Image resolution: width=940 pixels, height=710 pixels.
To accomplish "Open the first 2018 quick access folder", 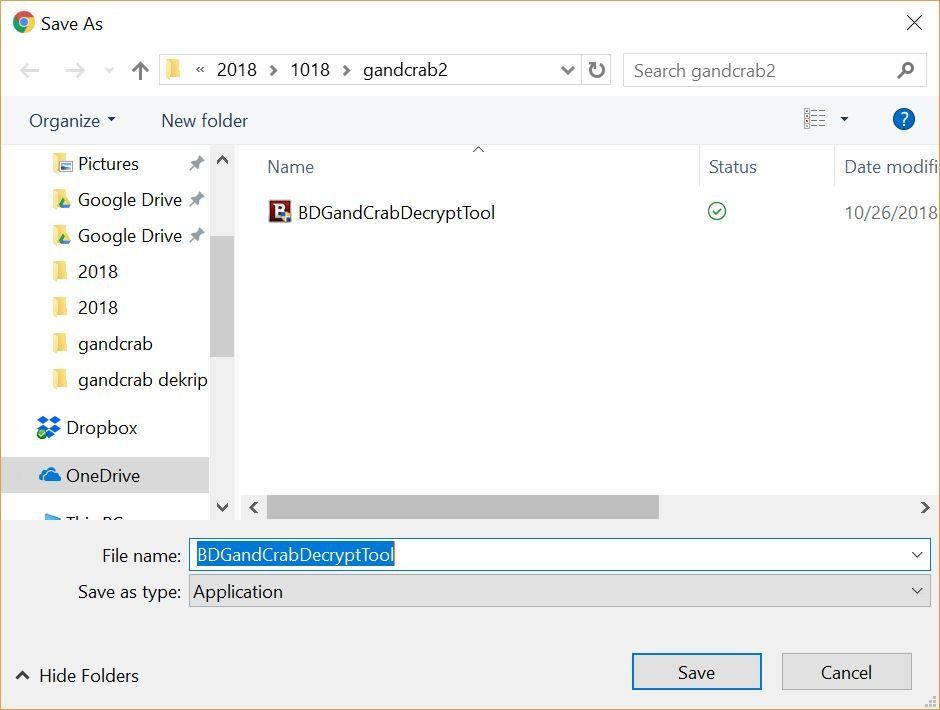I will [x=98, y=272].
